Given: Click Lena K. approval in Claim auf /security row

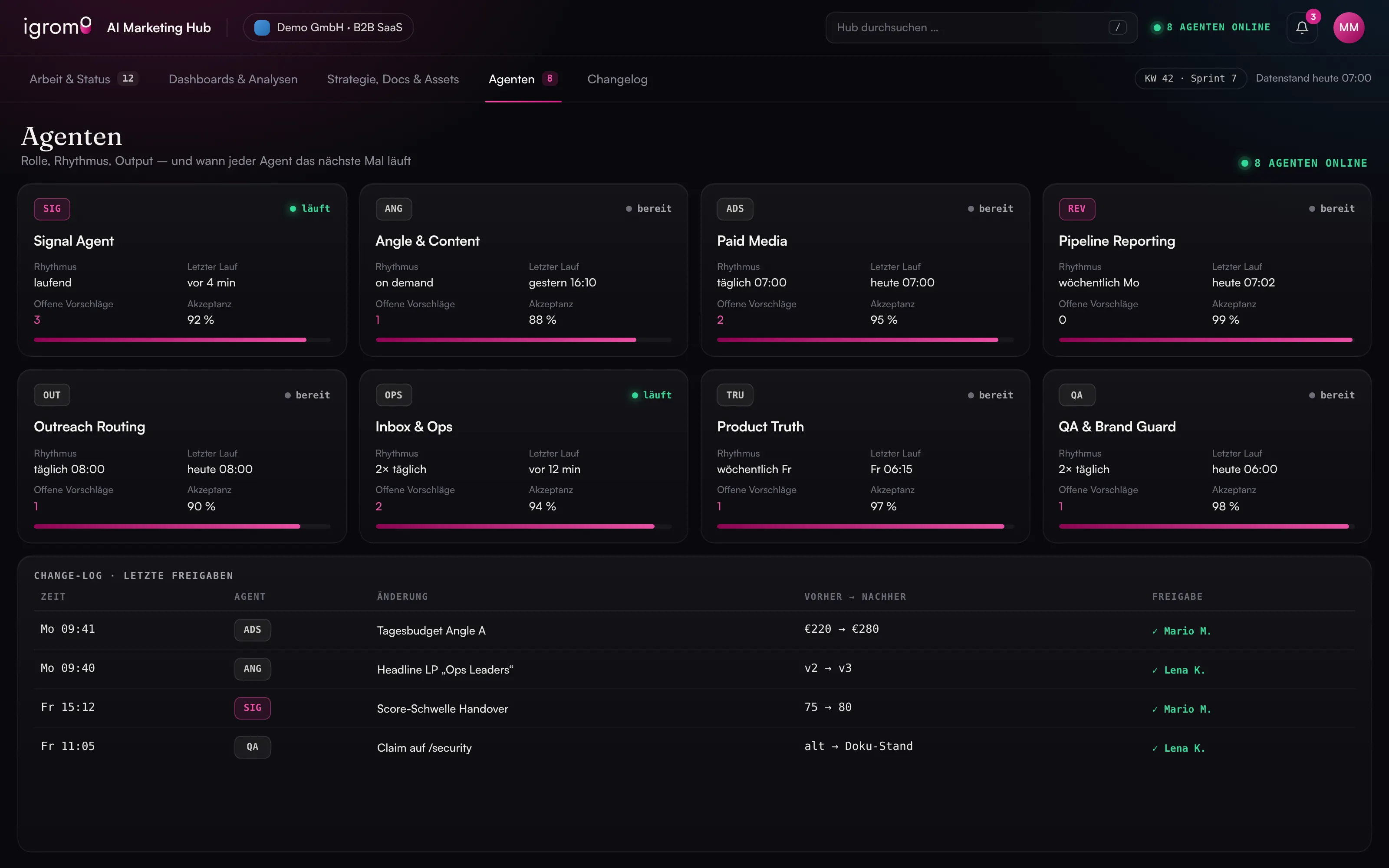Looking at the screenshot, I should 1178,748.
